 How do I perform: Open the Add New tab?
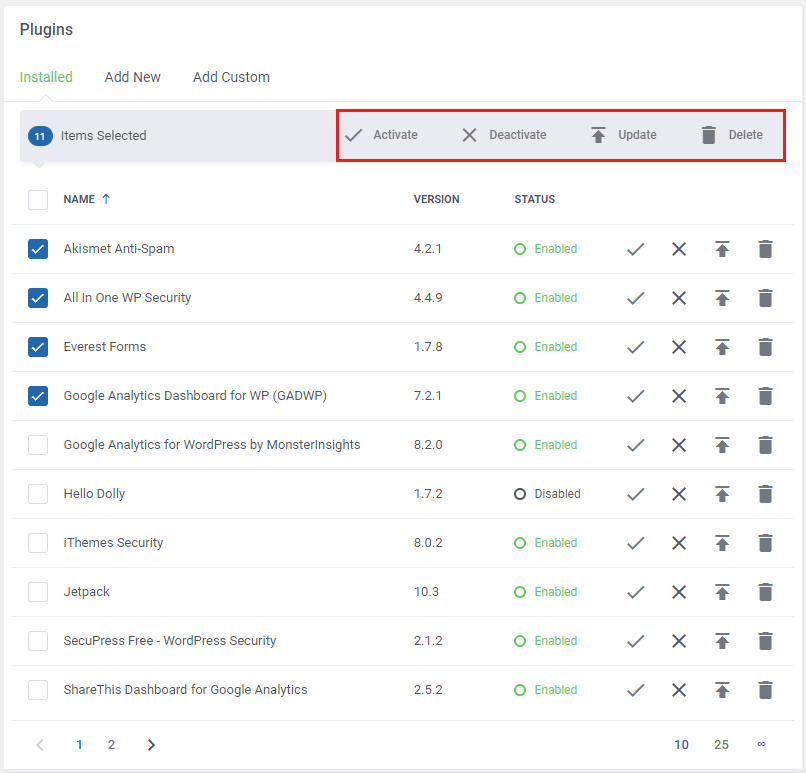[x=133, y=77]
